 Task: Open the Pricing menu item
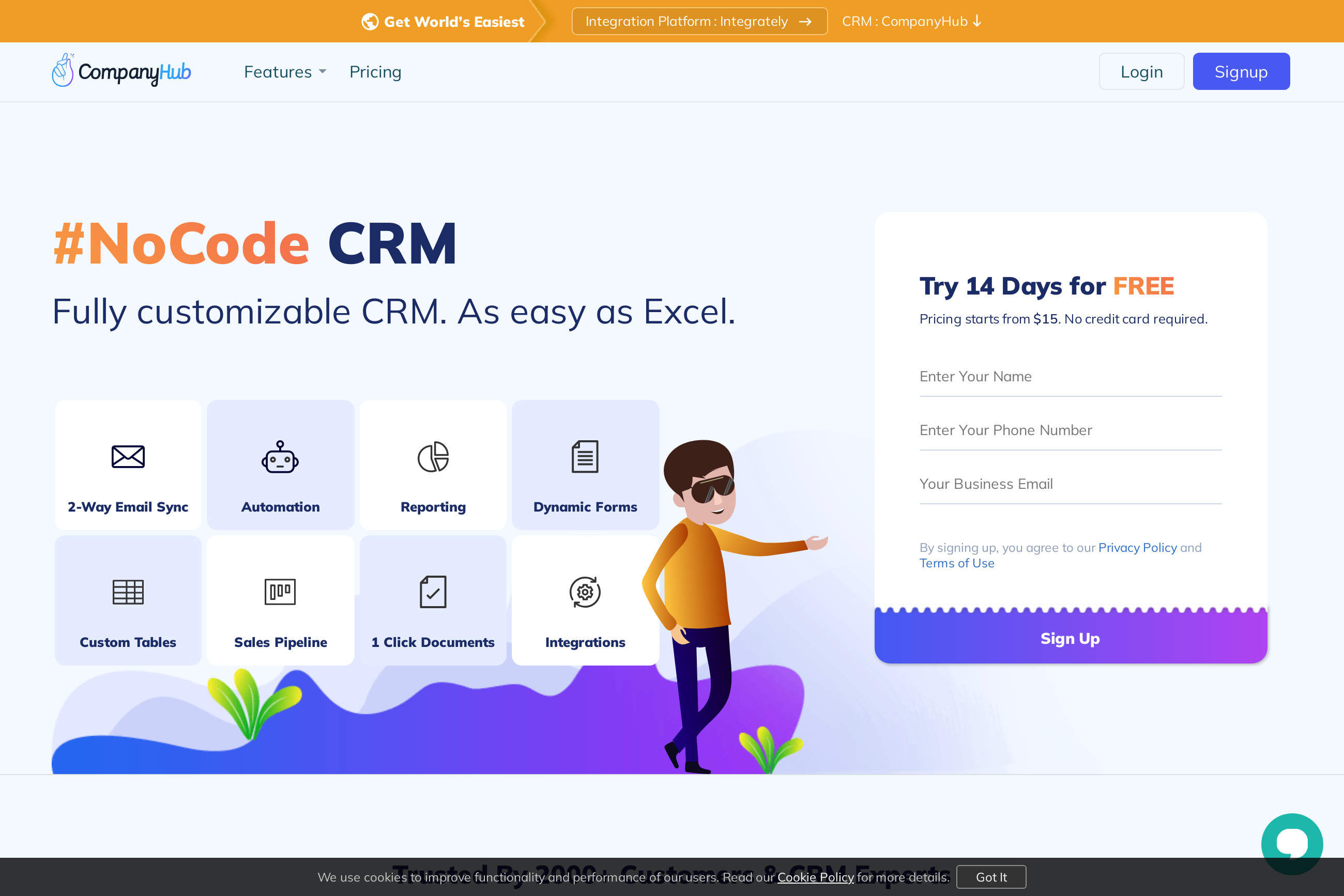coord(375,72)
